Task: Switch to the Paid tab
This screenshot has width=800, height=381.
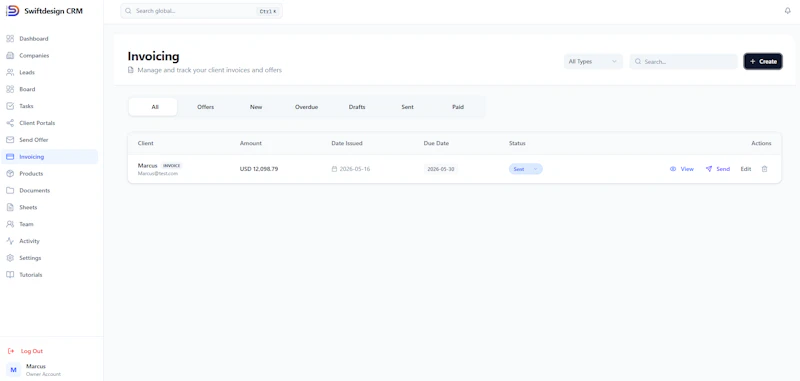Action: (458, 107)
